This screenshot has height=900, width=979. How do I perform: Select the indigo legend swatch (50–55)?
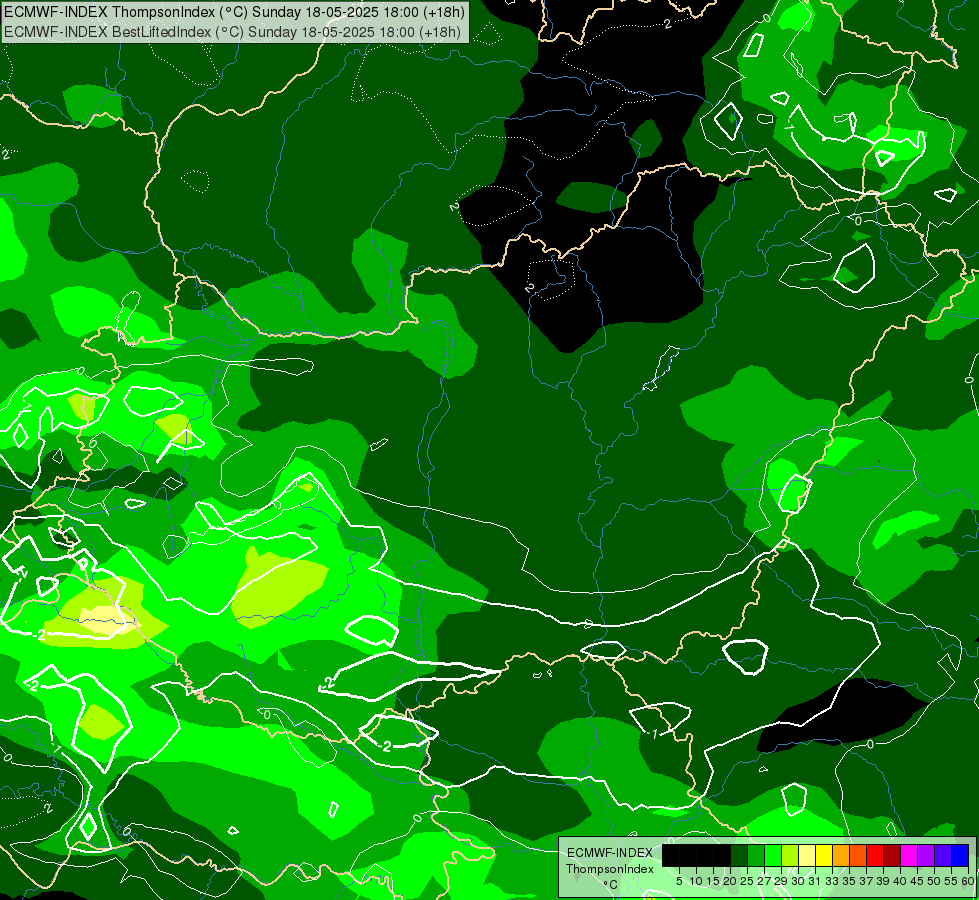click(x=943, y=855)
